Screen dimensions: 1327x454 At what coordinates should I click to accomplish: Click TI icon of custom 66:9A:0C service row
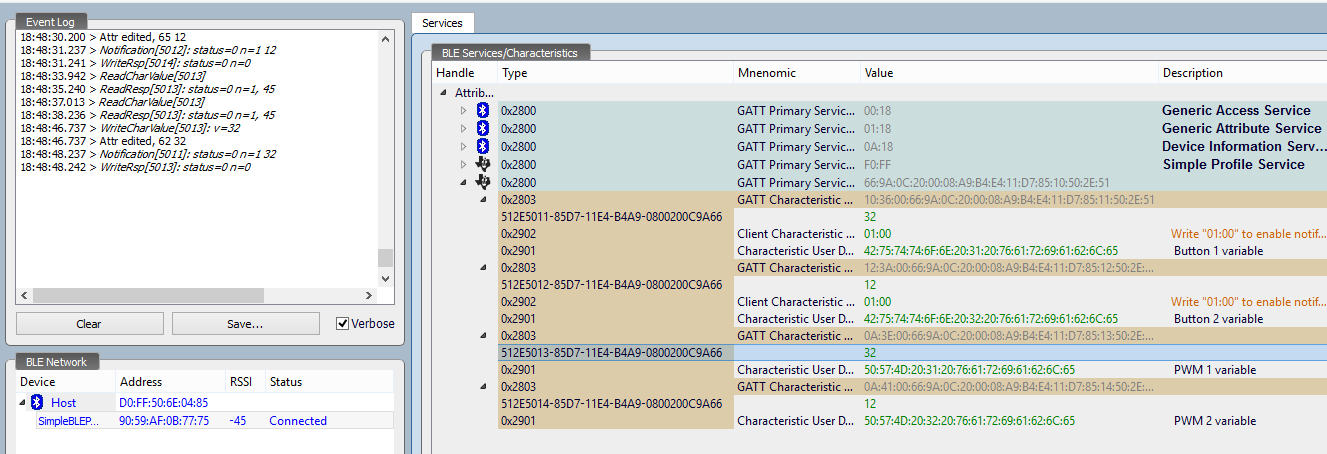483,182
